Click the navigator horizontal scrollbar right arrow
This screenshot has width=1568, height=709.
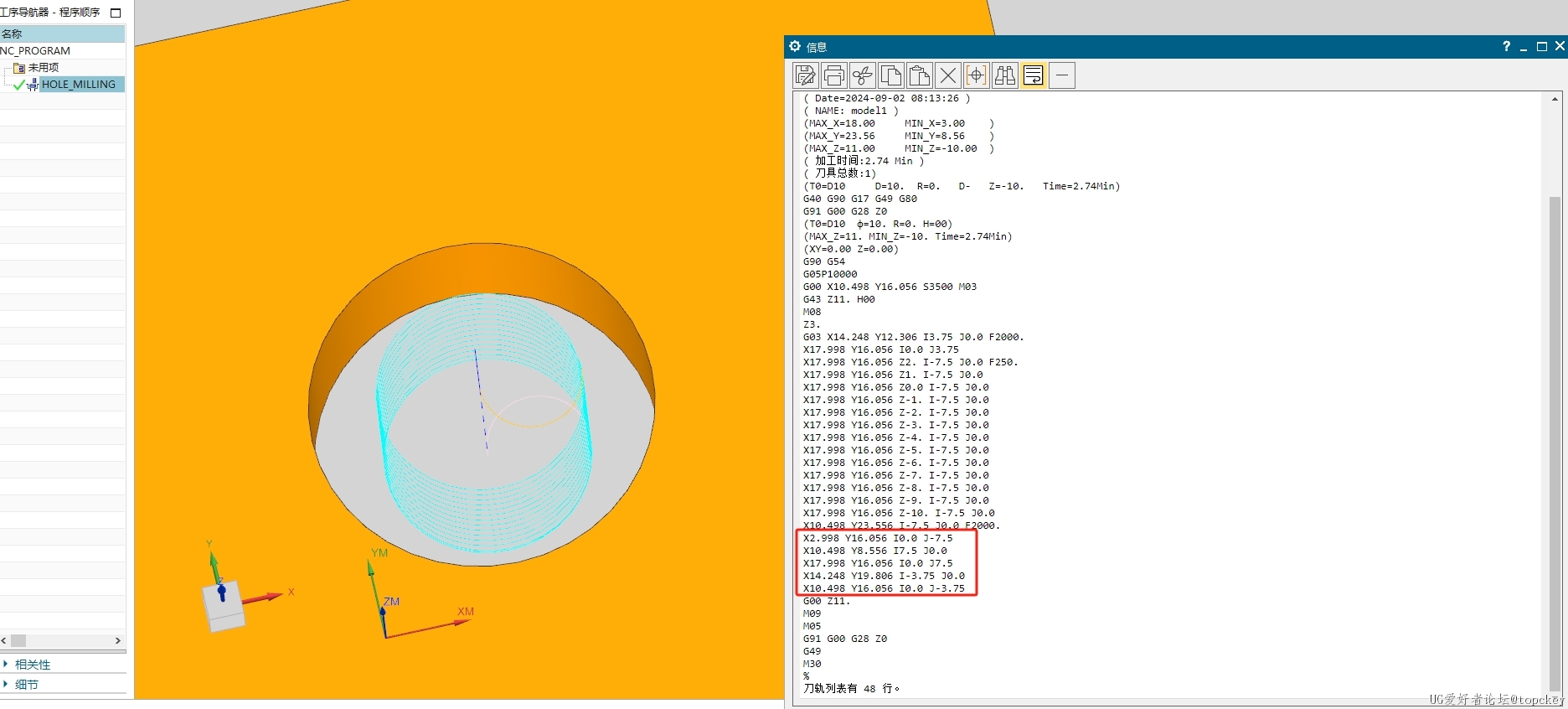(118, 640)
